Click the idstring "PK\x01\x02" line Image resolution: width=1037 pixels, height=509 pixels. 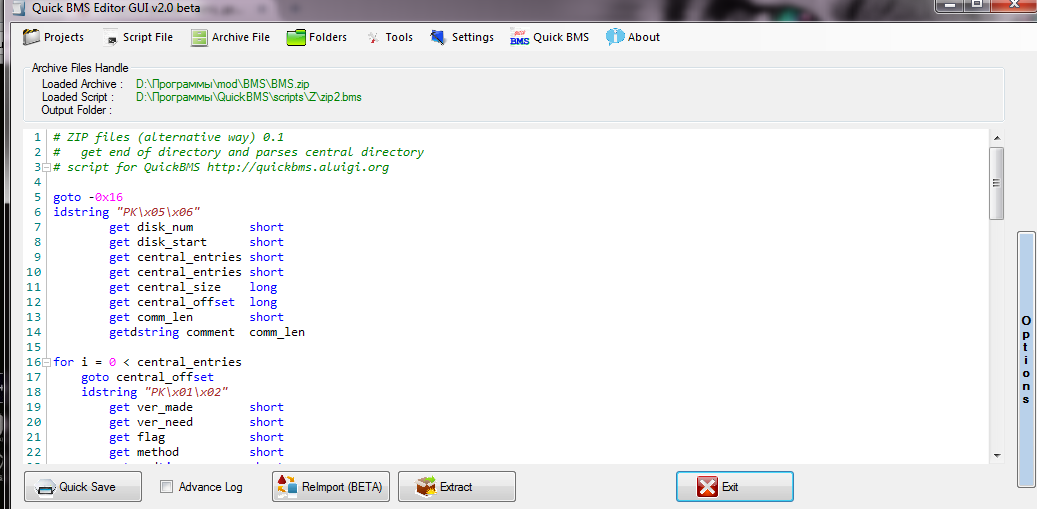(x=155, y=392)
